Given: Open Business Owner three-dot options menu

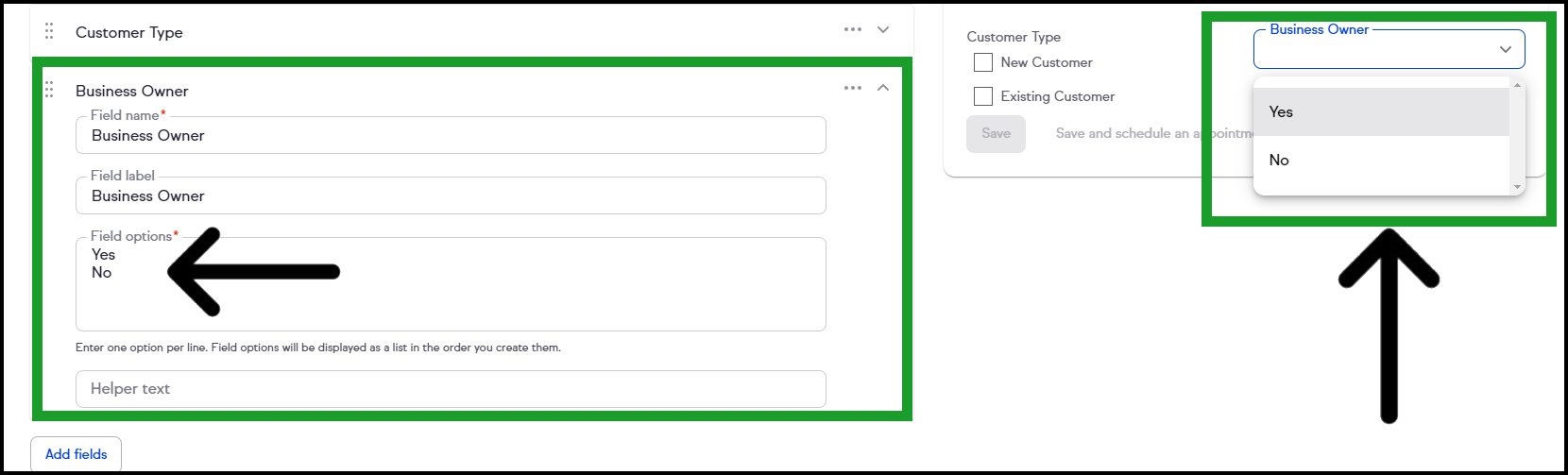Looking at the screenshot, I should click(853, 88).
